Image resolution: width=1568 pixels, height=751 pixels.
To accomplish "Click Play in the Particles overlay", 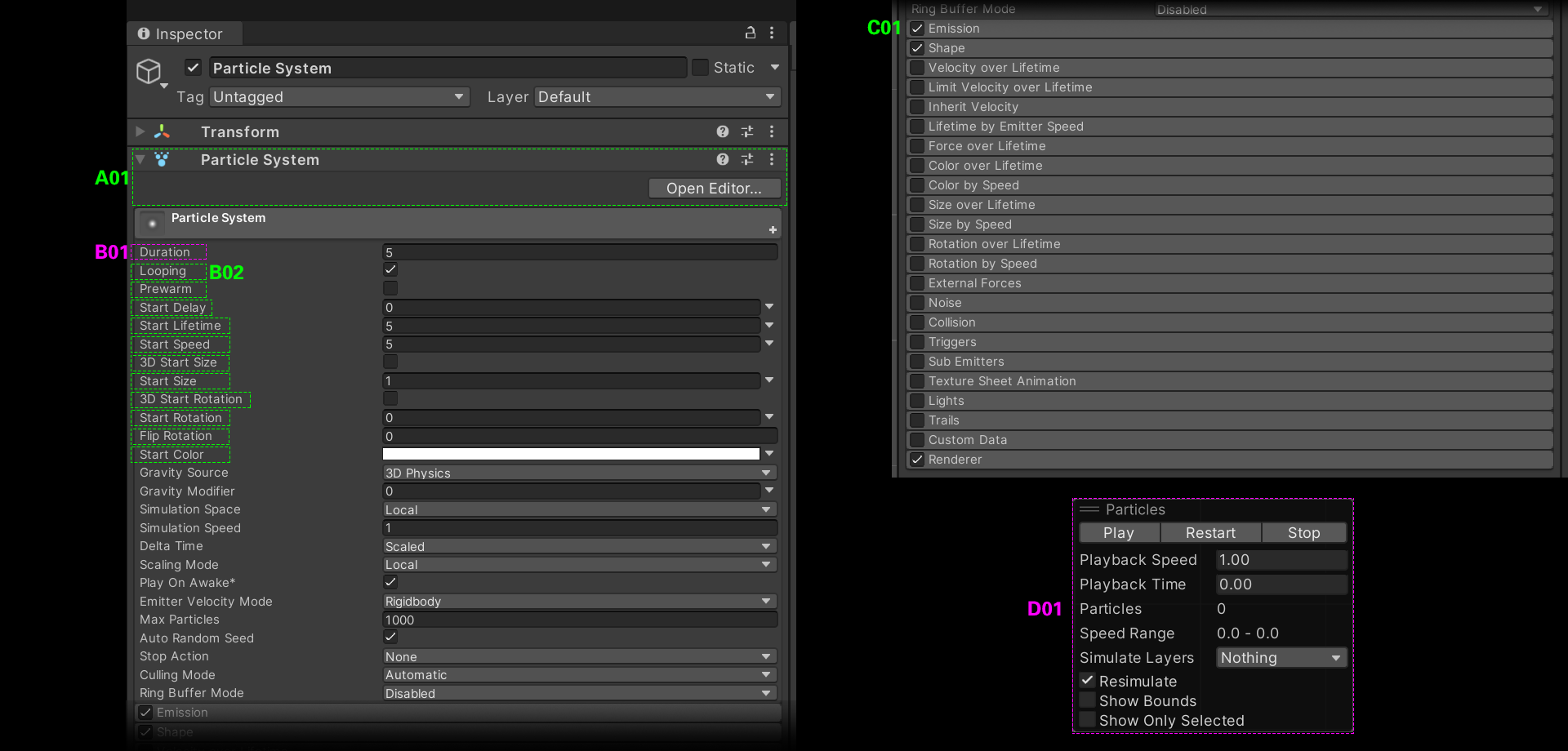I will click(1119, 533).
